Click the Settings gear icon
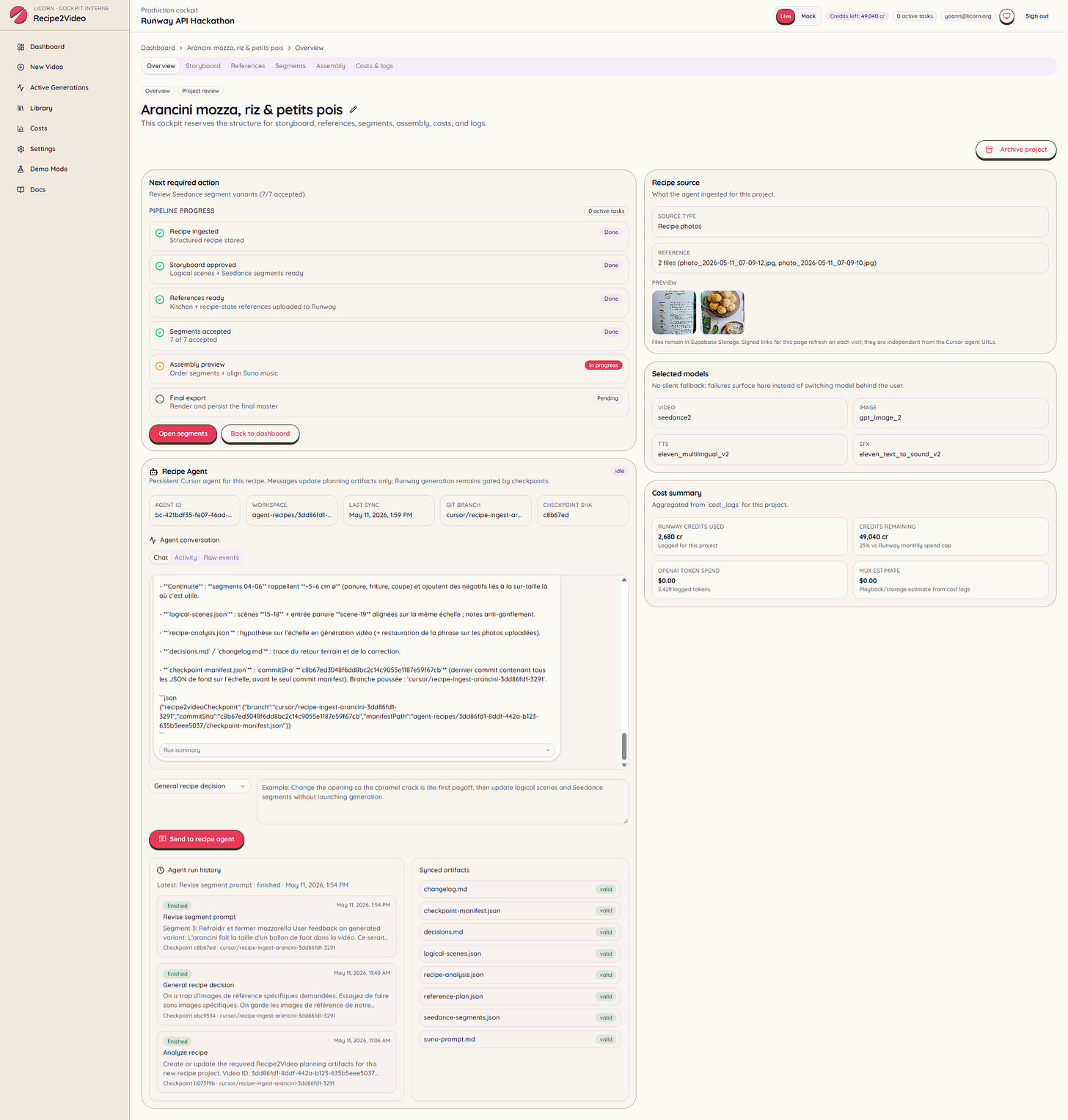The width and height of the screenshot is (1068, 1120). pos(21,149)
